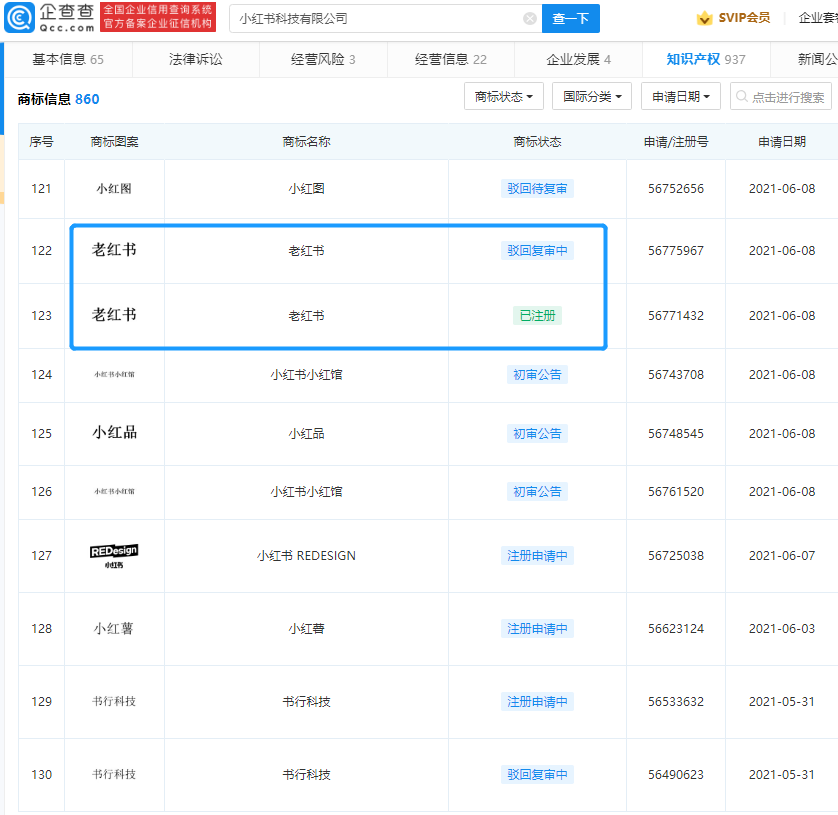Click the 小红薯 trademark image
Viewport: 838px width, 815px height.
click(x=113, y=628)
